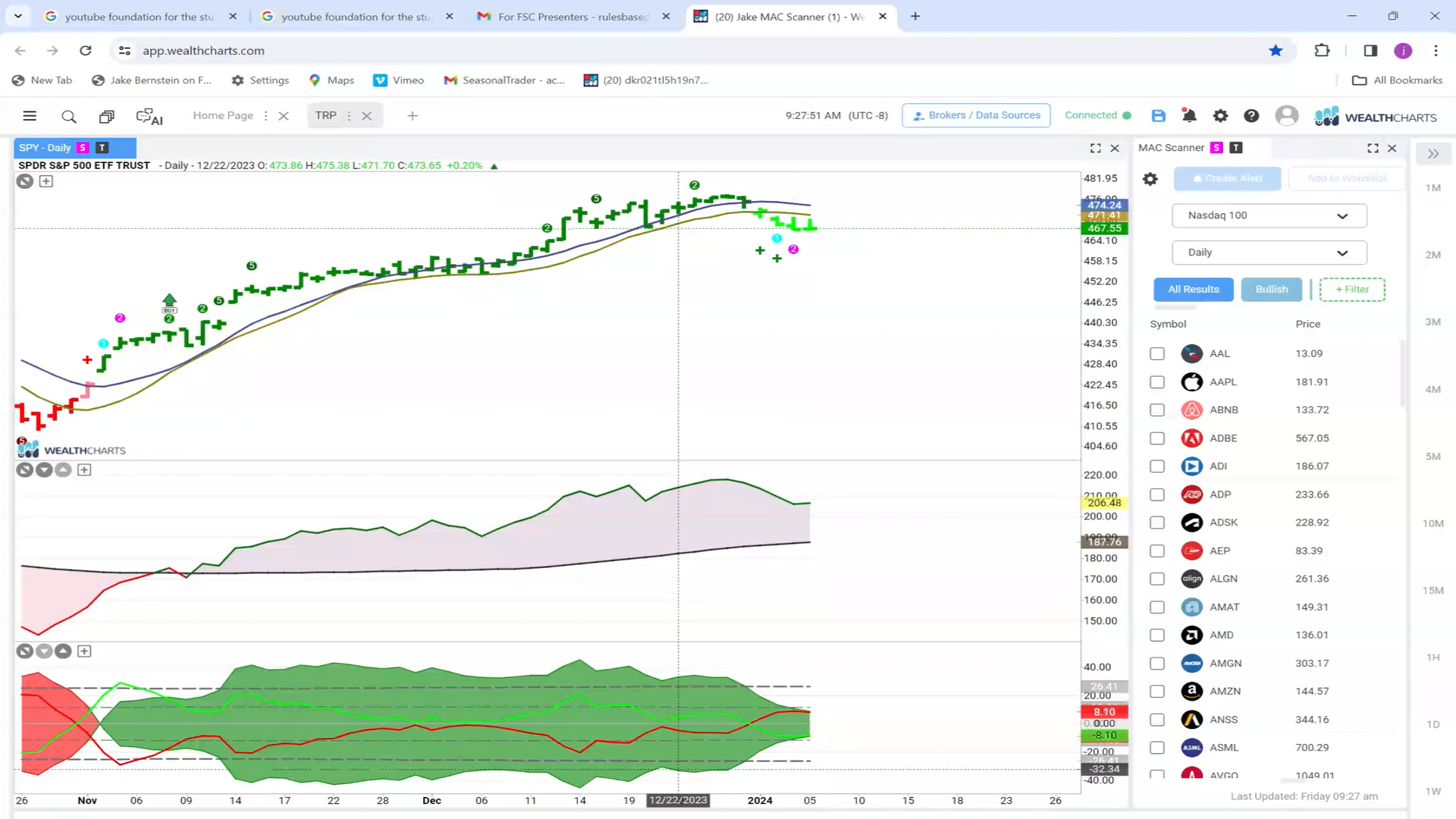Viewport: 1456px width, 819px height.
Task: Open alerts bell icon
Action: click(1189, 115)
